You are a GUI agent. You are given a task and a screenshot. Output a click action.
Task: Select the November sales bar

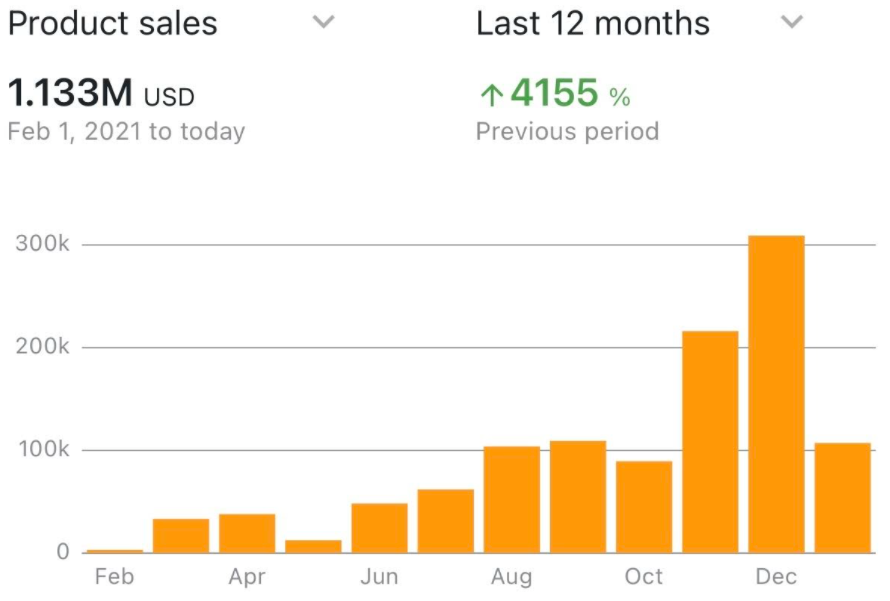(710, 441)
